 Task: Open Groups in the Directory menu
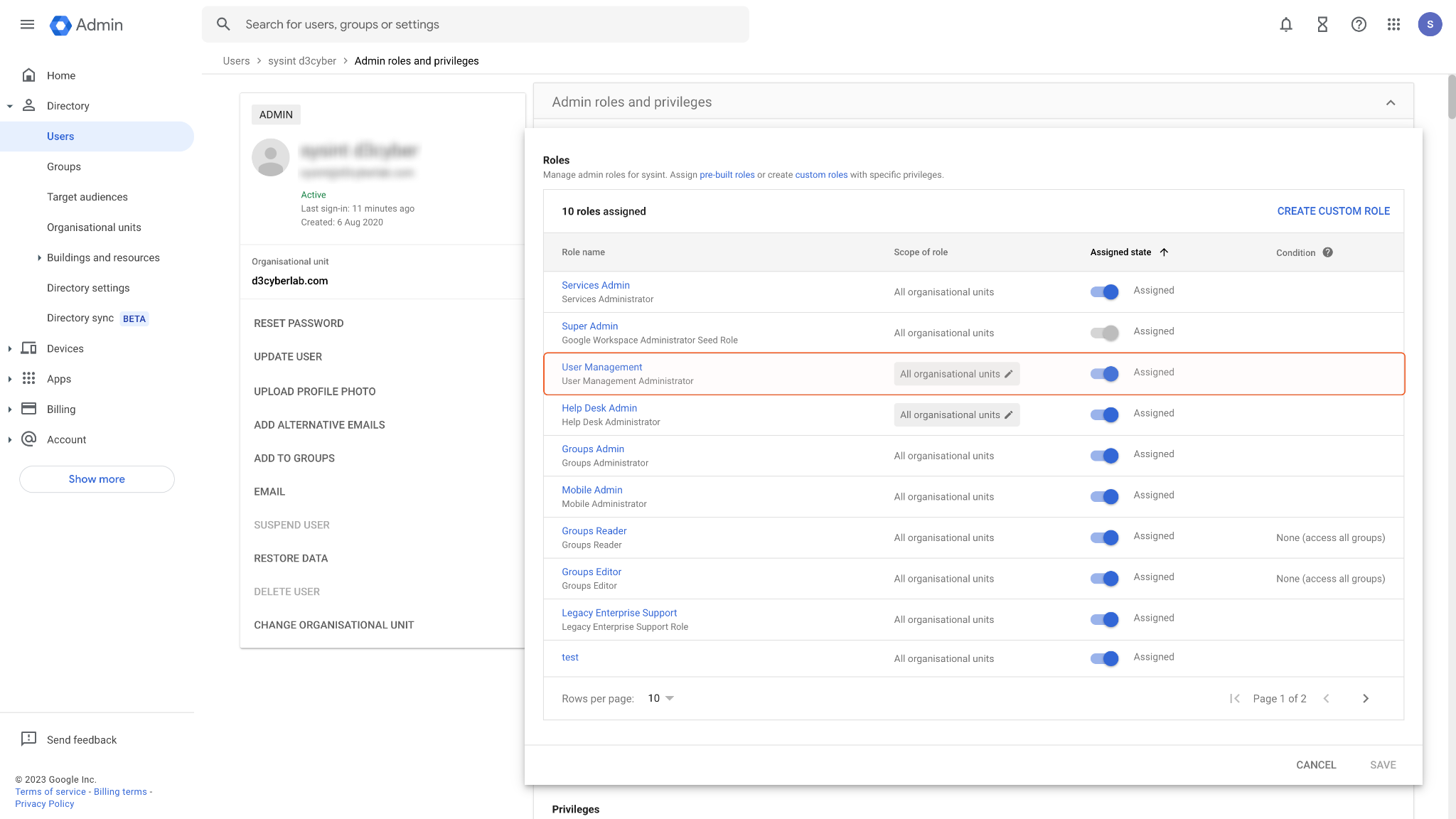[64, 166]
